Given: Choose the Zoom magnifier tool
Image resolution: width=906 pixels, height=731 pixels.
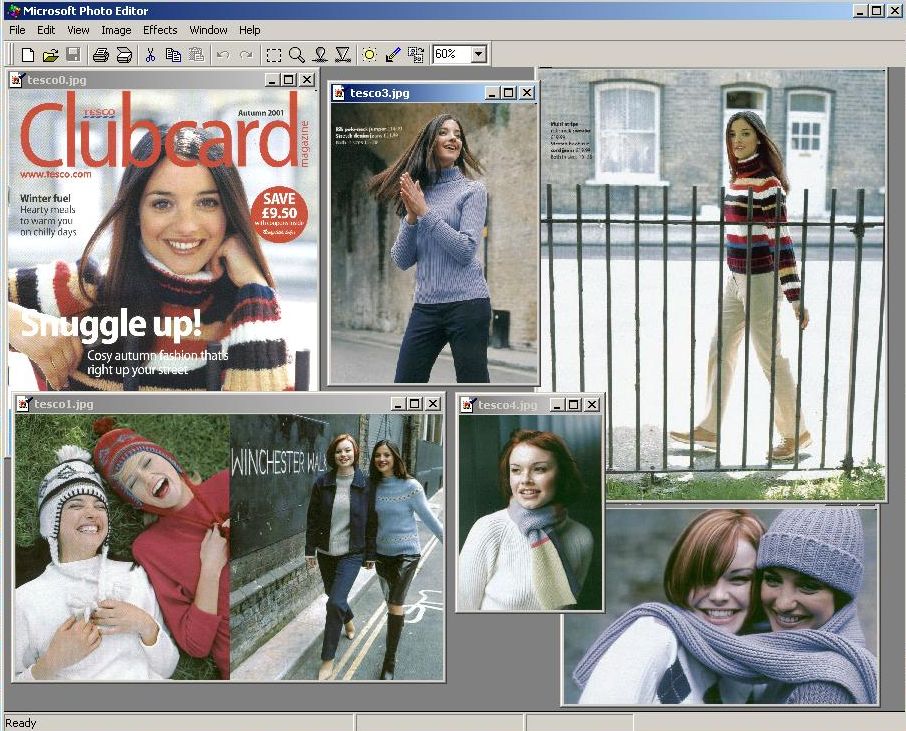Looking at the screenshot, I should point(297,55).
